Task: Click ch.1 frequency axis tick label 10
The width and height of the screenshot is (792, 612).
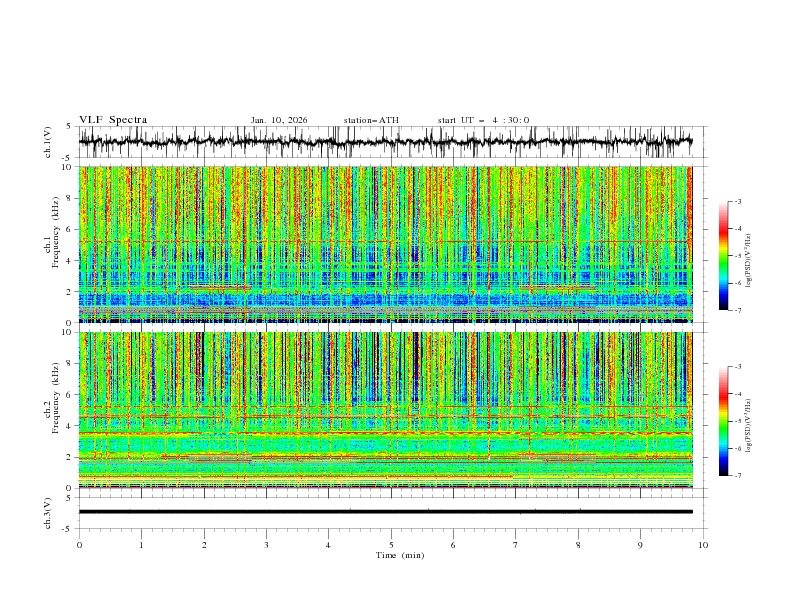Action: [69, 167]
